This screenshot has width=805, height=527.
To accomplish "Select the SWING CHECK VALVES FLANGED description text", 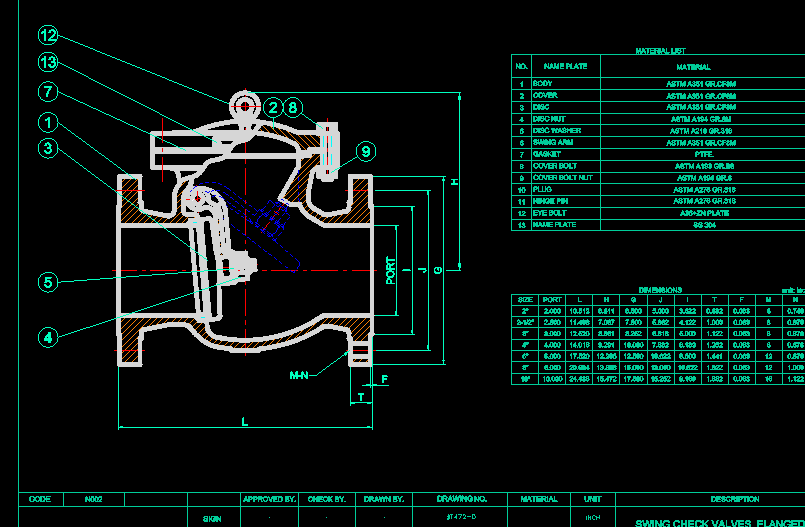I will tap(720, 523).
